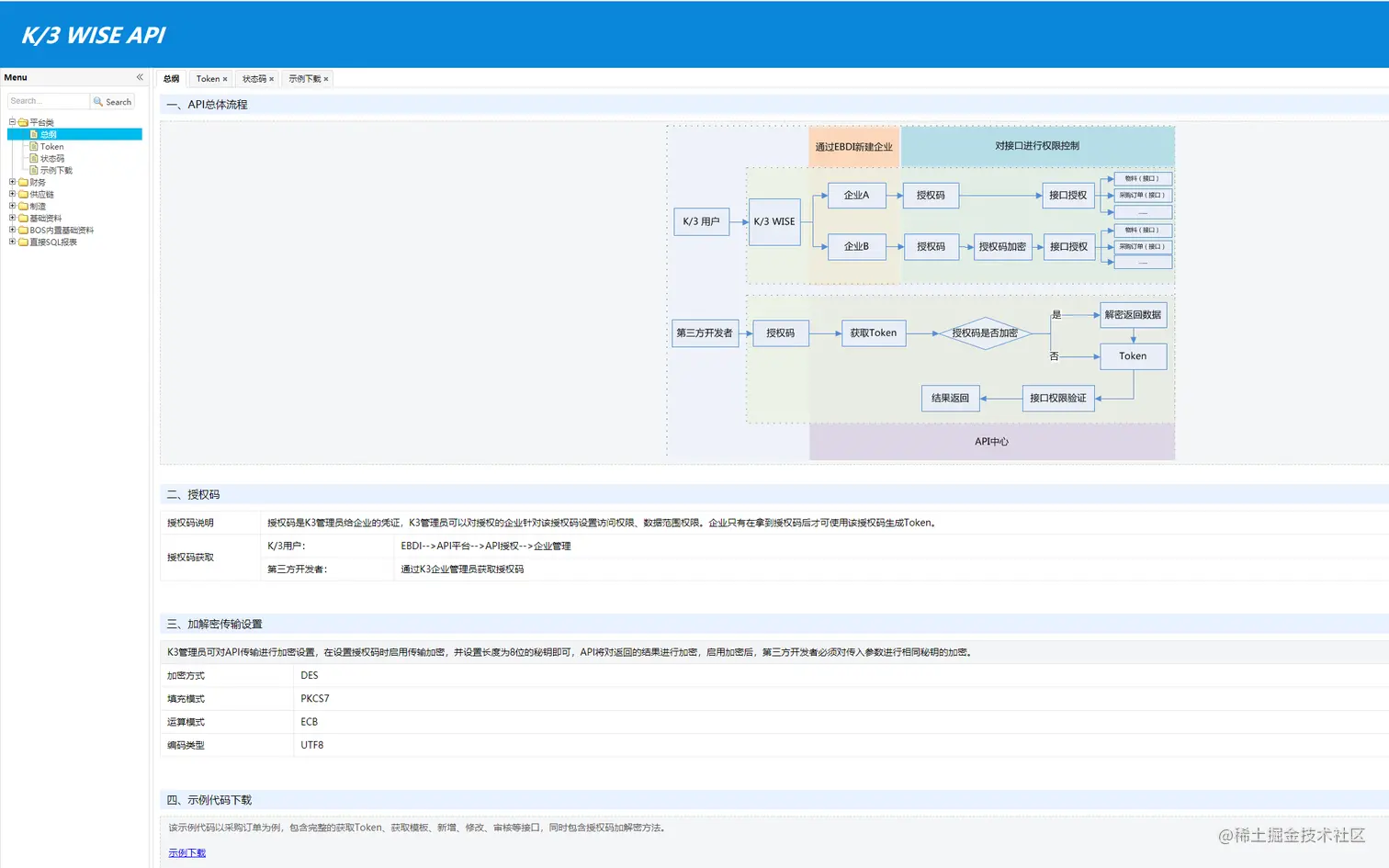This screenshot has width=1389, height=868.
Task: Click the 授权码加密 box in diagram
Action: [1002, 246]
